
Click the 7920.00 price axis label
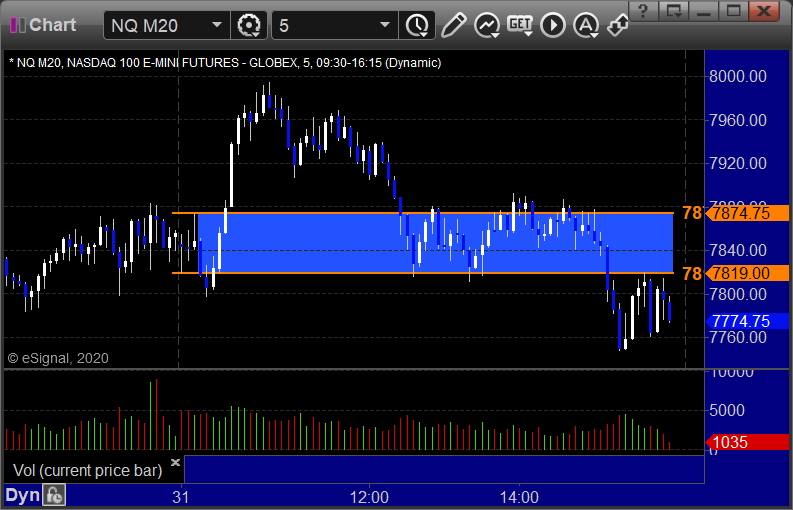coord(738,163)
